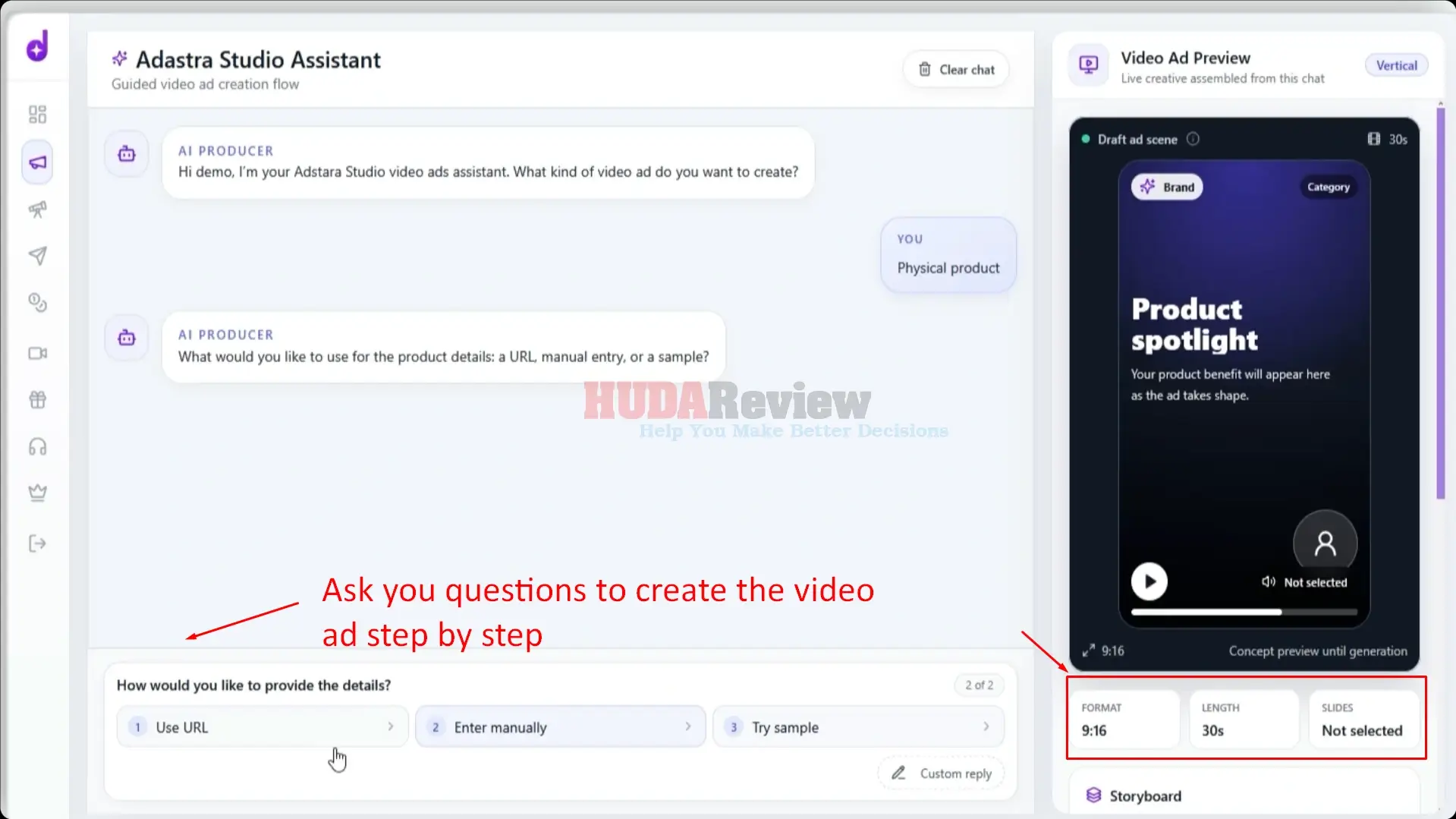This screenshot has height=819, width=1456.
Task: Click the product details question message
Action: click(443, 347)
